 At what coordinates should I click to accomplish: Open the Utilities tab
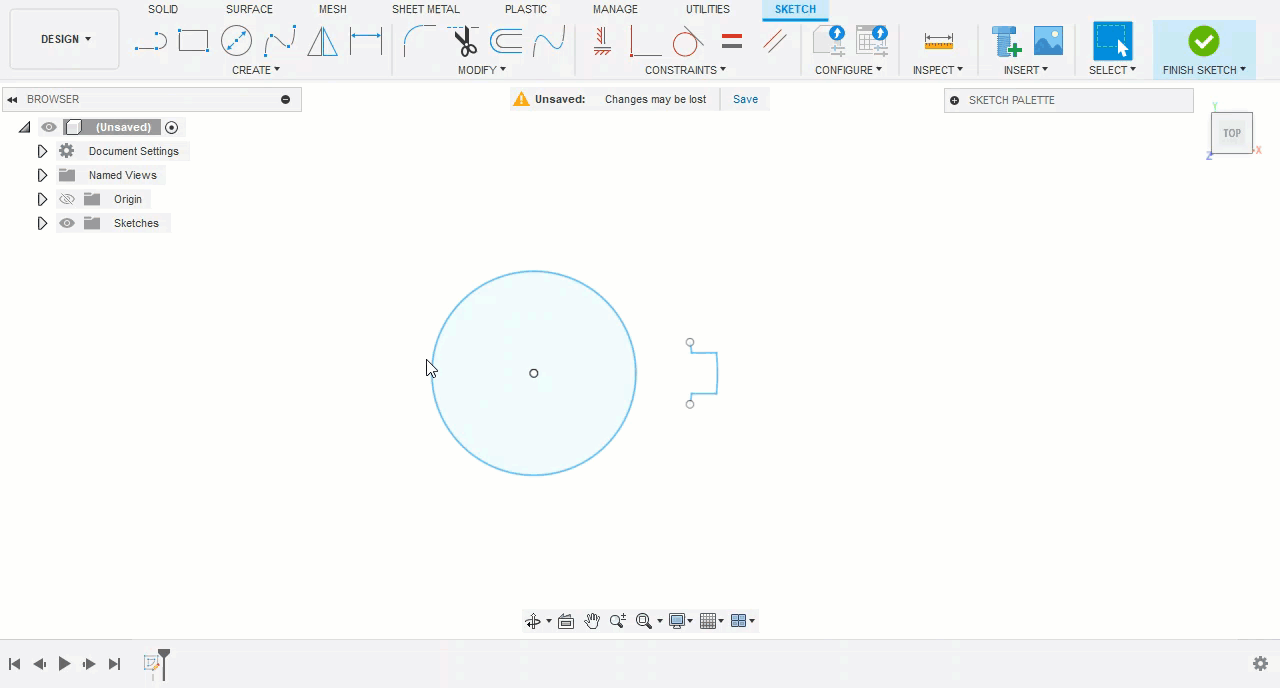coord(707,9)
